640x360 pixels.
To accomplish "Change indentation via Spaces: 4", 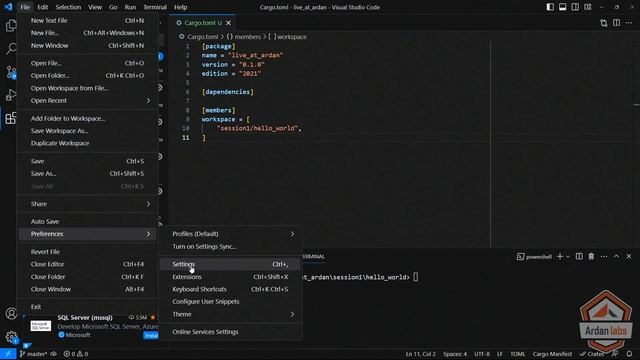I will click(455, 354).
